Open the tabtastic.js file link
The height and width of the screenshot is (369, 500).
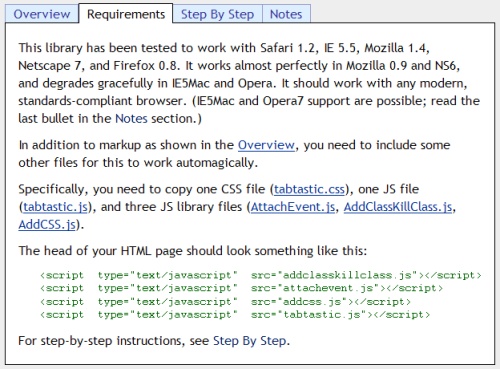click(x=55, y=207)
